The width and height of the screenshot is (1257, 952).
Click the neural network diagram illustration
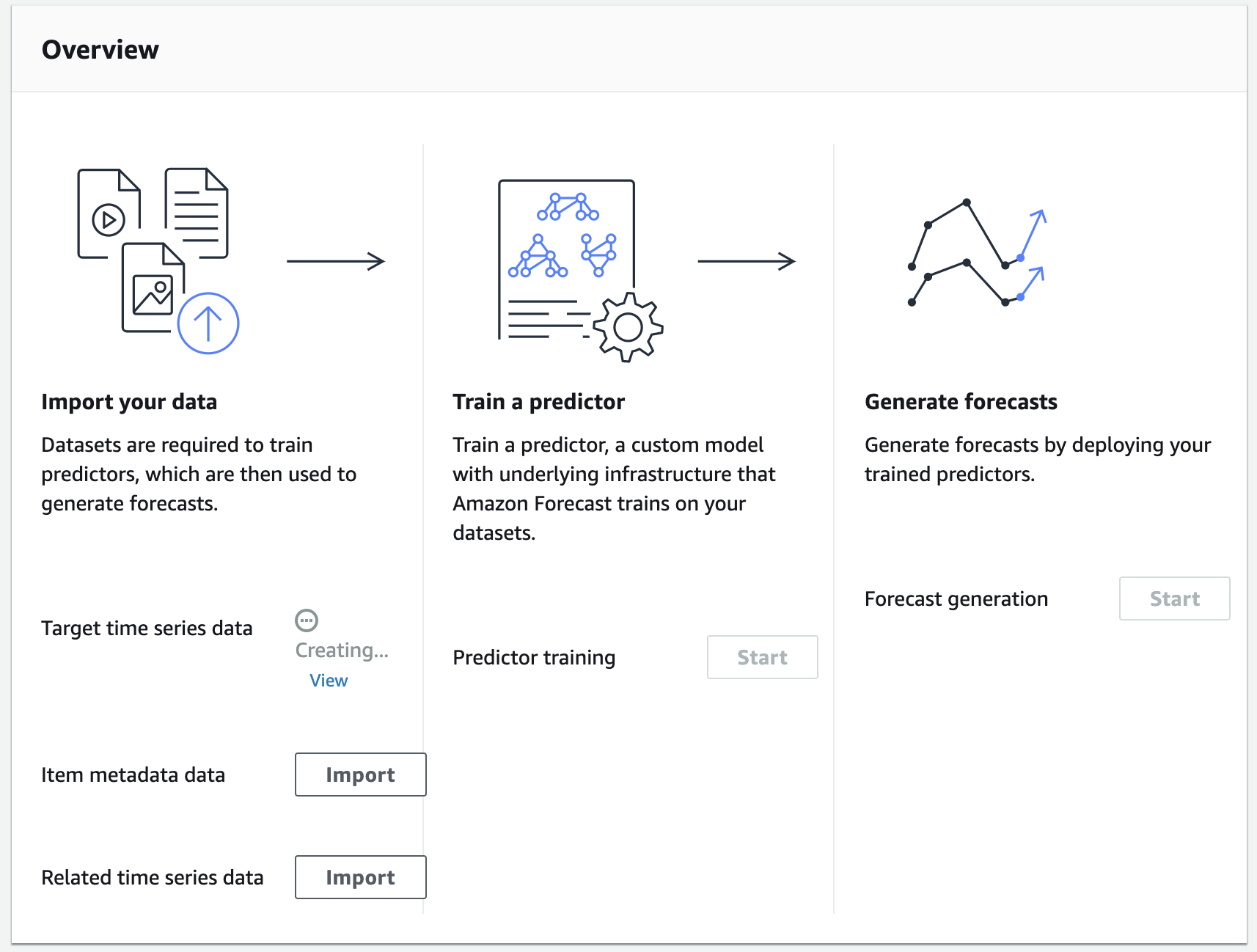click(565, 235)
